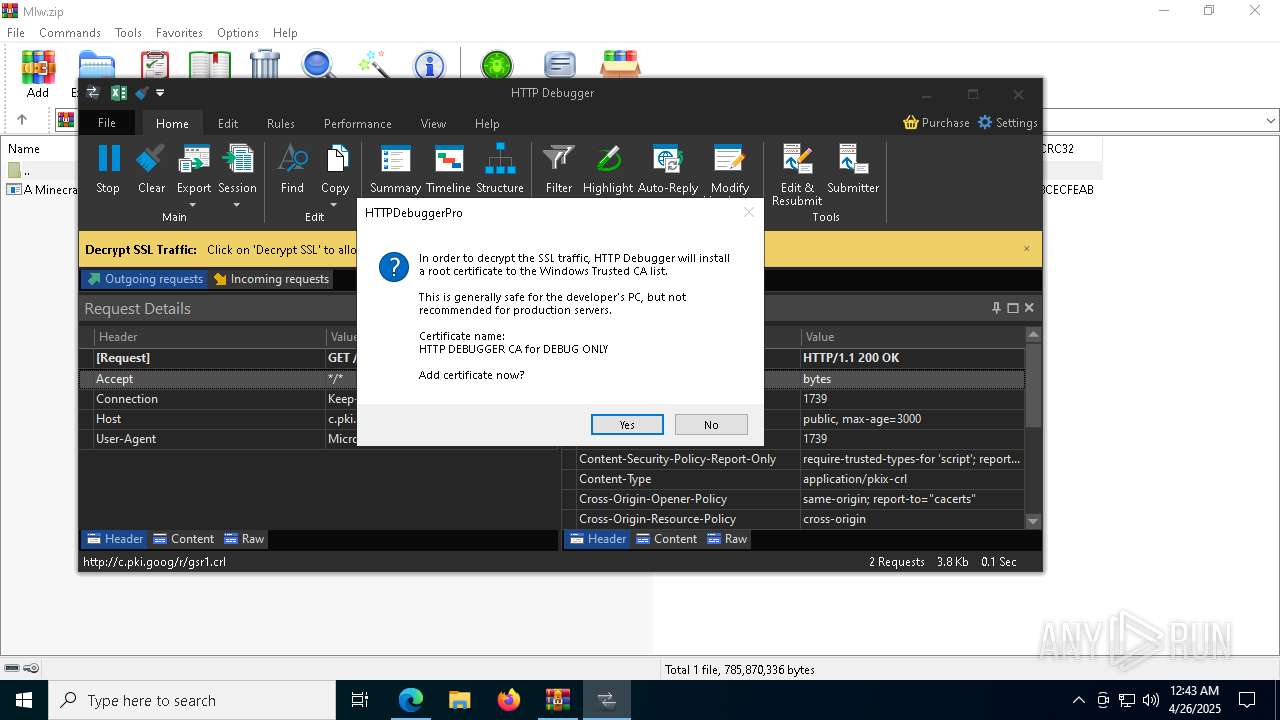Image resolution: width=1280 pixels, height=720 pixels.
Task: Select the Accept header row
Action: (318, 379)
